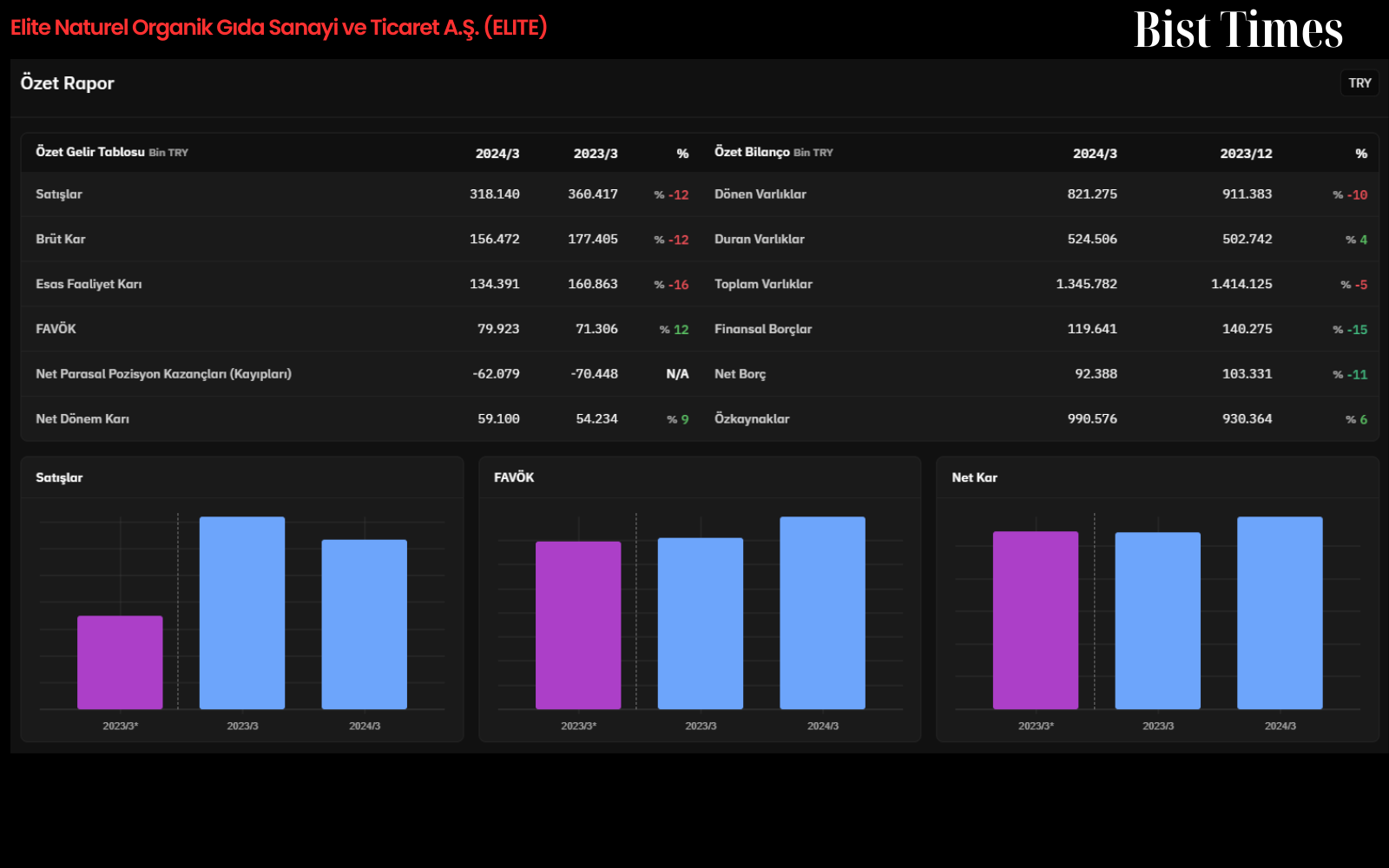The width and height of the screenshot is (1389, 868).
Task: Click the purple 2023/3* bar in Net Kar chart
Action: (1036, 620)
